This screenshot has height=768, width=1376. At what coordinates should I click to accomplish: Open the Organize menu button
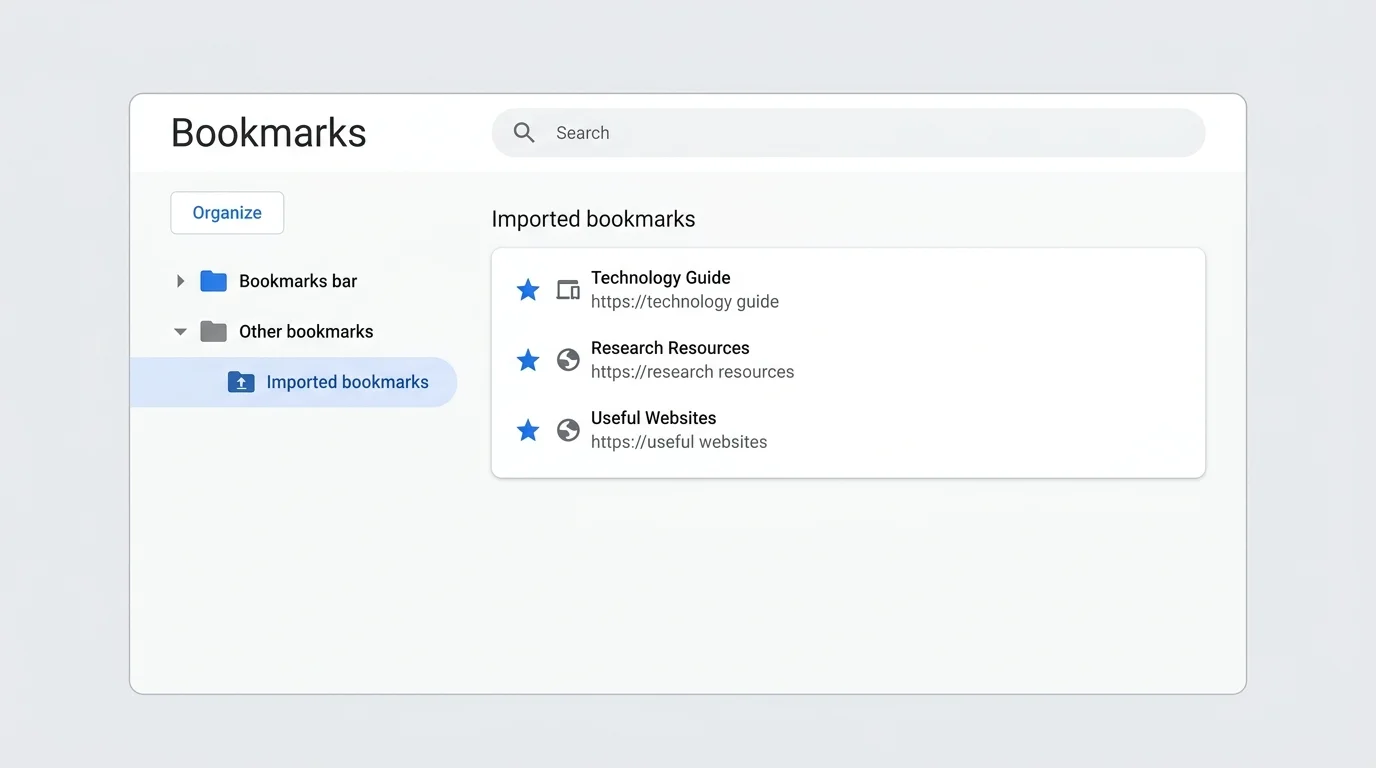click(x=227, y=213)
